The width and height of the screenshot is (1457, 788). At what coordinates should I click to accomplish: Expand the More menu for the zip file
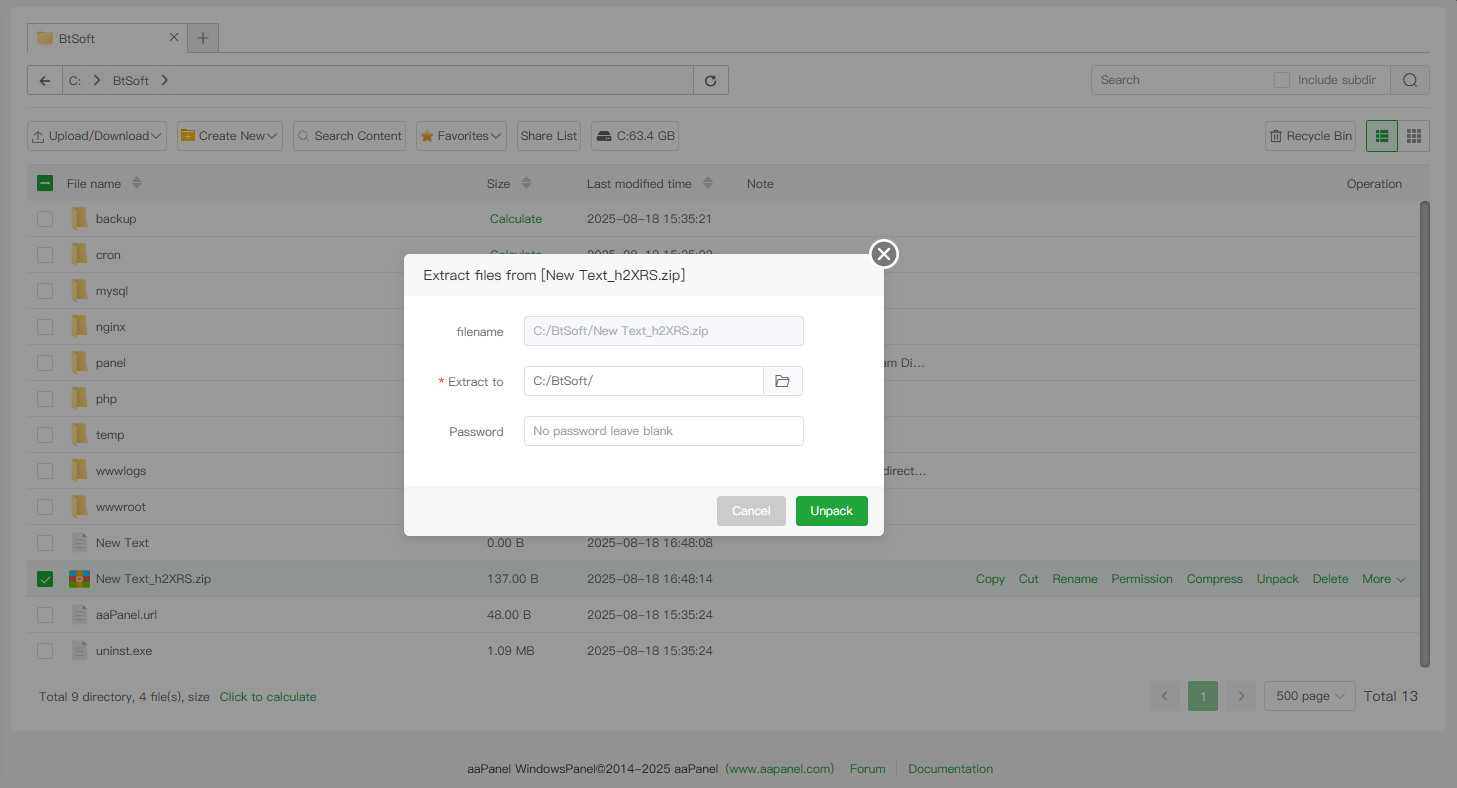coord(1383,579)
